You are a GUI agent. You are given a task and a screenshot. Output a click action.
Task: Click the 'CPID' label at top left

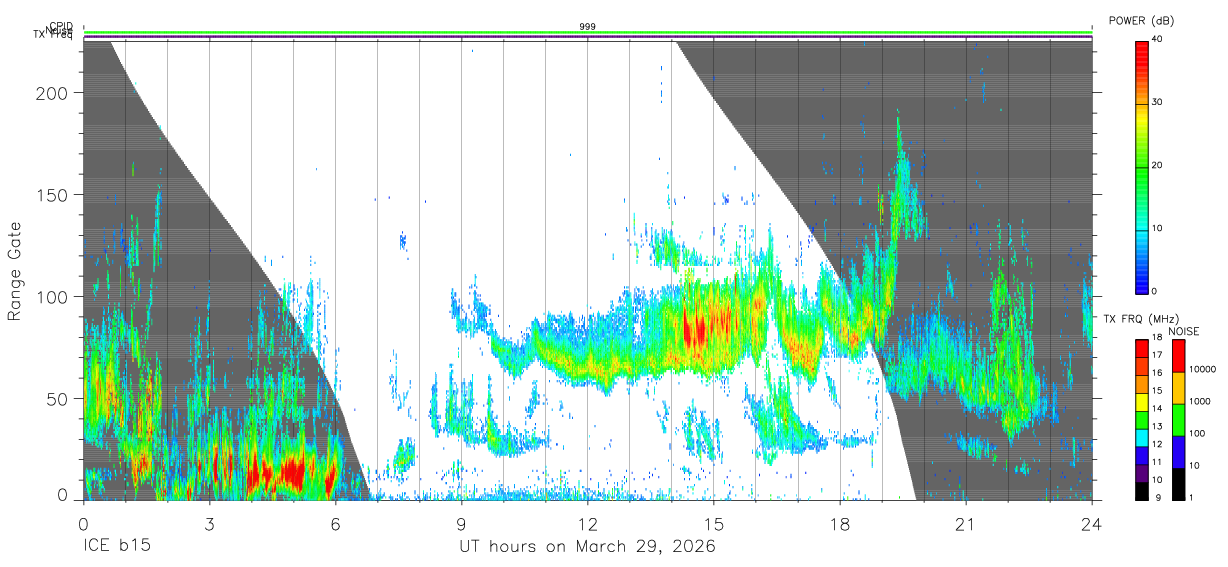click(61, 26)
